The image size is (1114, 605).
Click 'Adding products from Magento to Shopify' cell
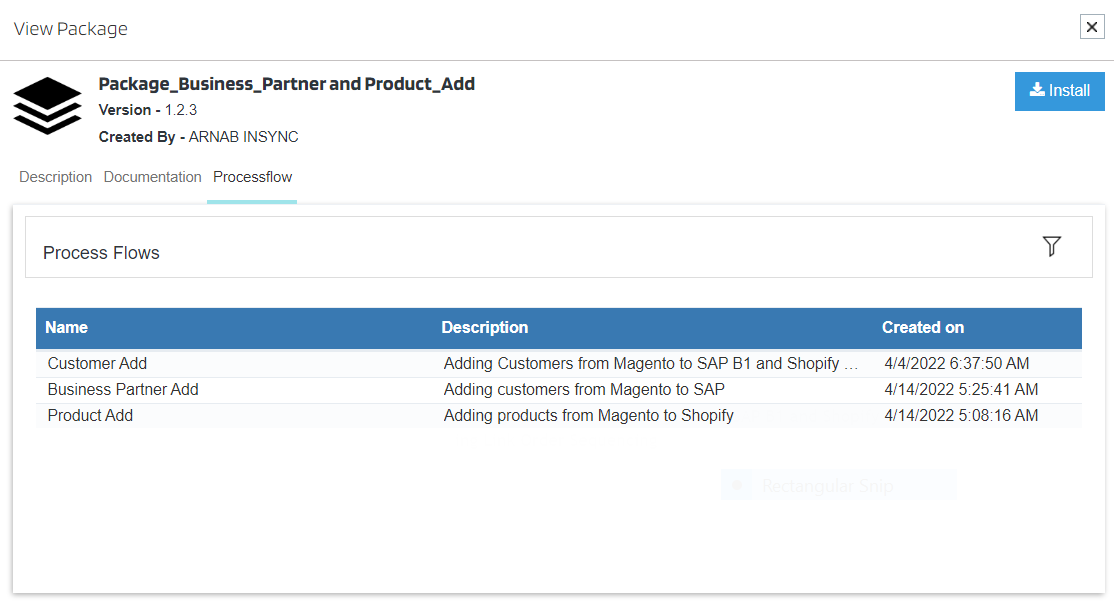tap(589, 416)
